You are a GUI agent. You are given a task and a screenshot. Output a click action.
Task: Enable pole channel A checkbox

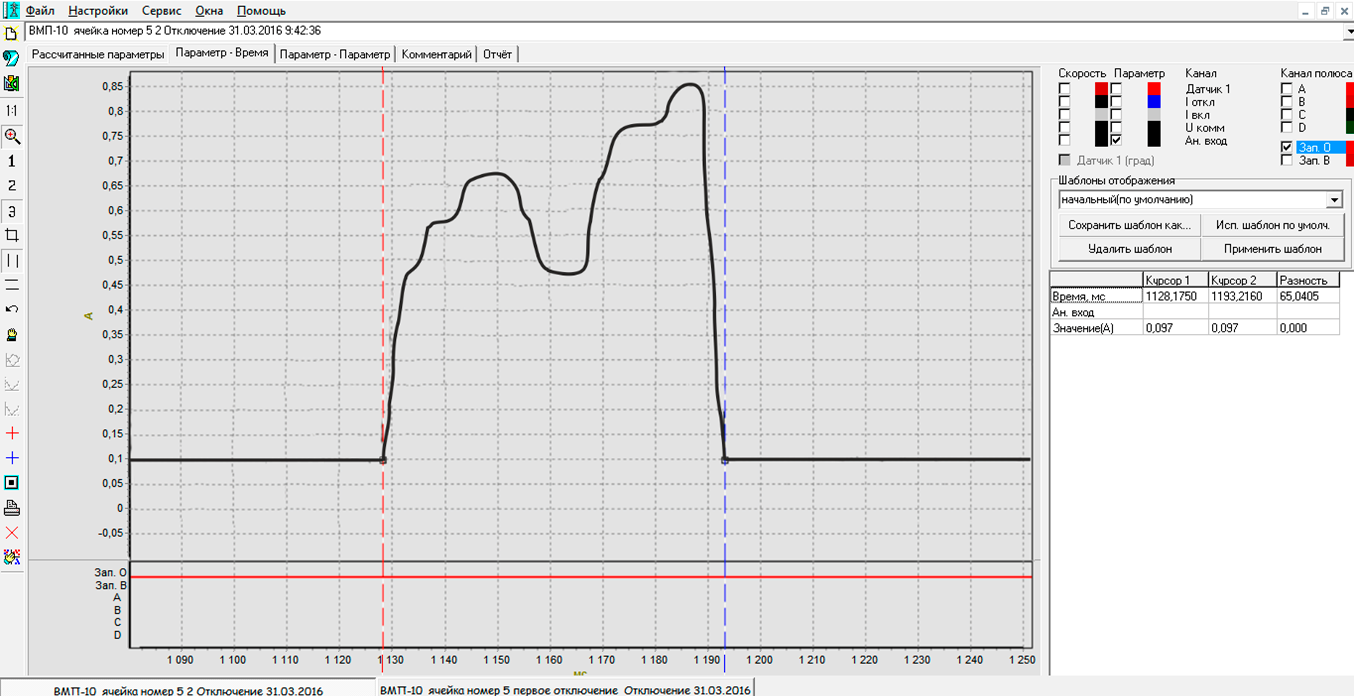(x=1287, y=89)
